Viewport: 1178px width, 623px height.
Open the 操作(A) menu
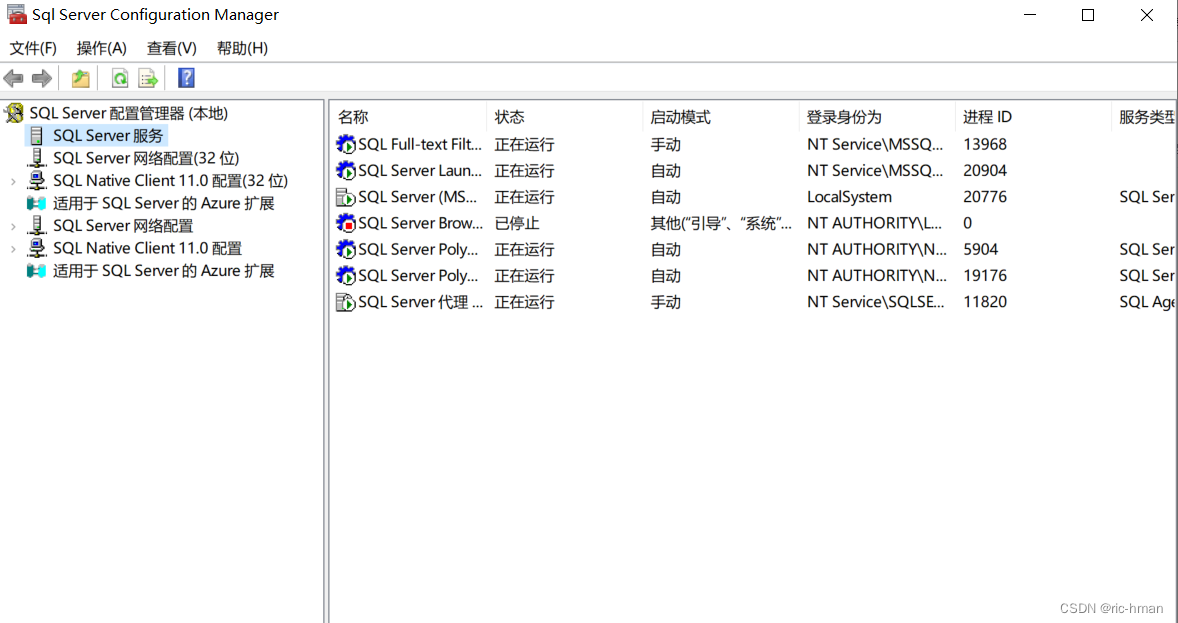click(100, 47)
